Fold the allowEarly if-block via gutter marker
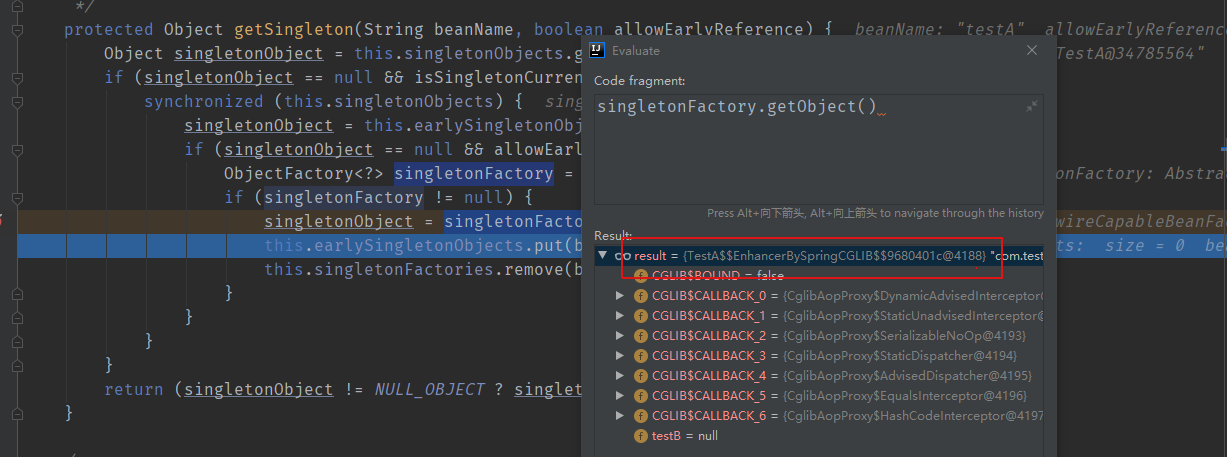This screenshot has height=457, width=1227. tap(19, 151)
